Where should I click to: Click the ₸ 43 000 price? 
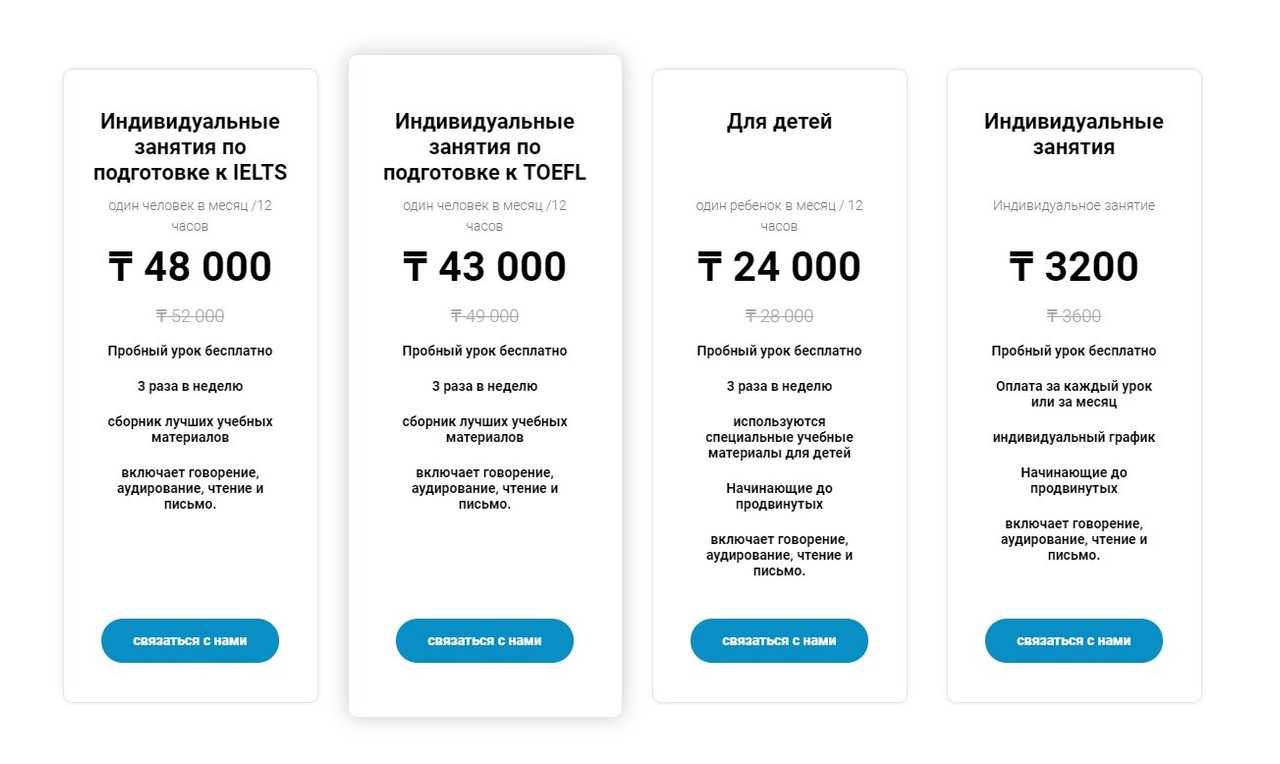pyautogui.click(x=485, y=267)
